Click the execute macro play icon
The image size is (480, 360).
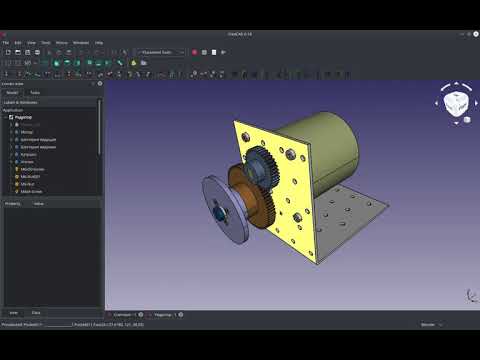[x=224, y=52]
